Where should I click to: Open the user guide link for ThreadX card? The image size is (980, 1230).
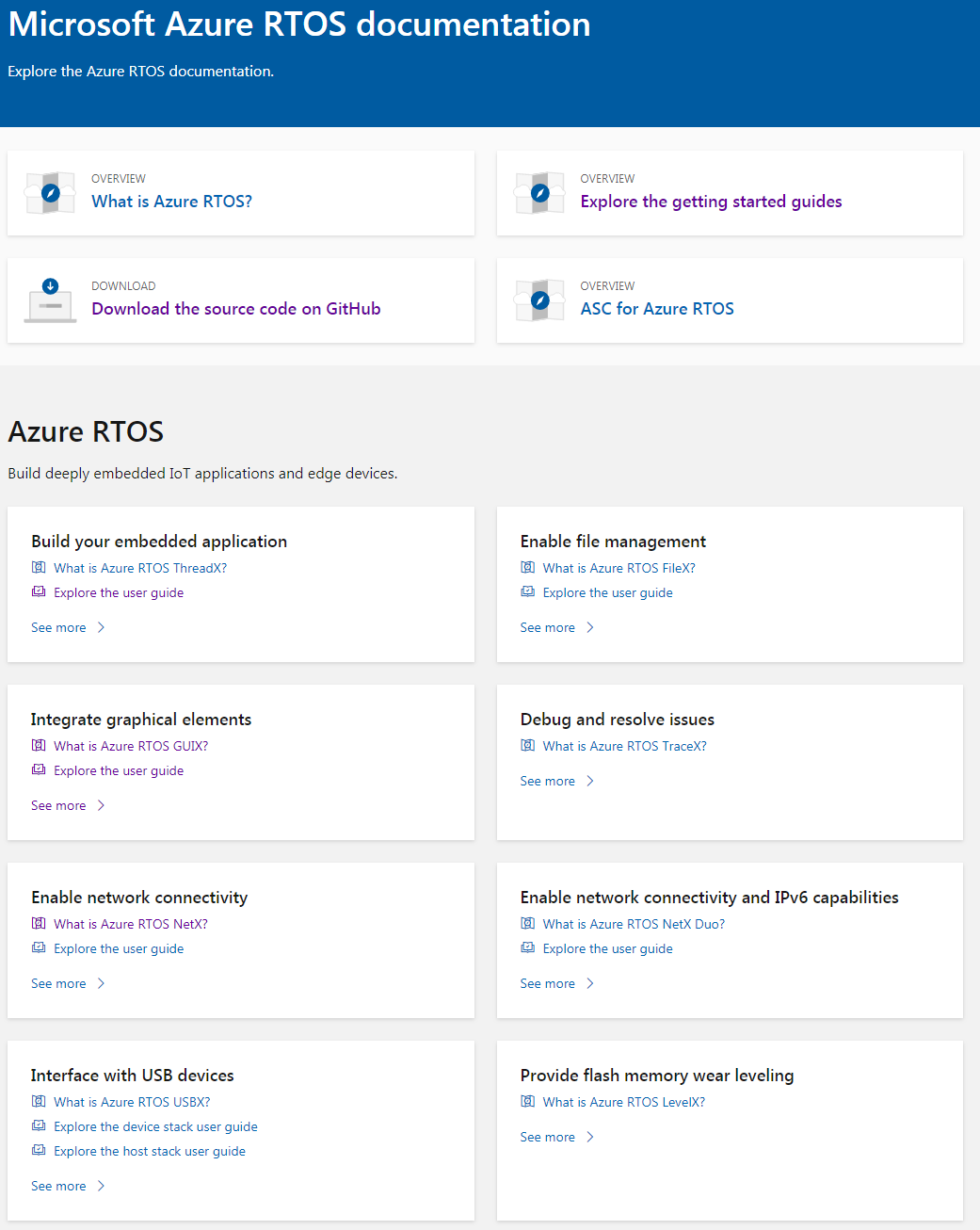tap(119, 592)
